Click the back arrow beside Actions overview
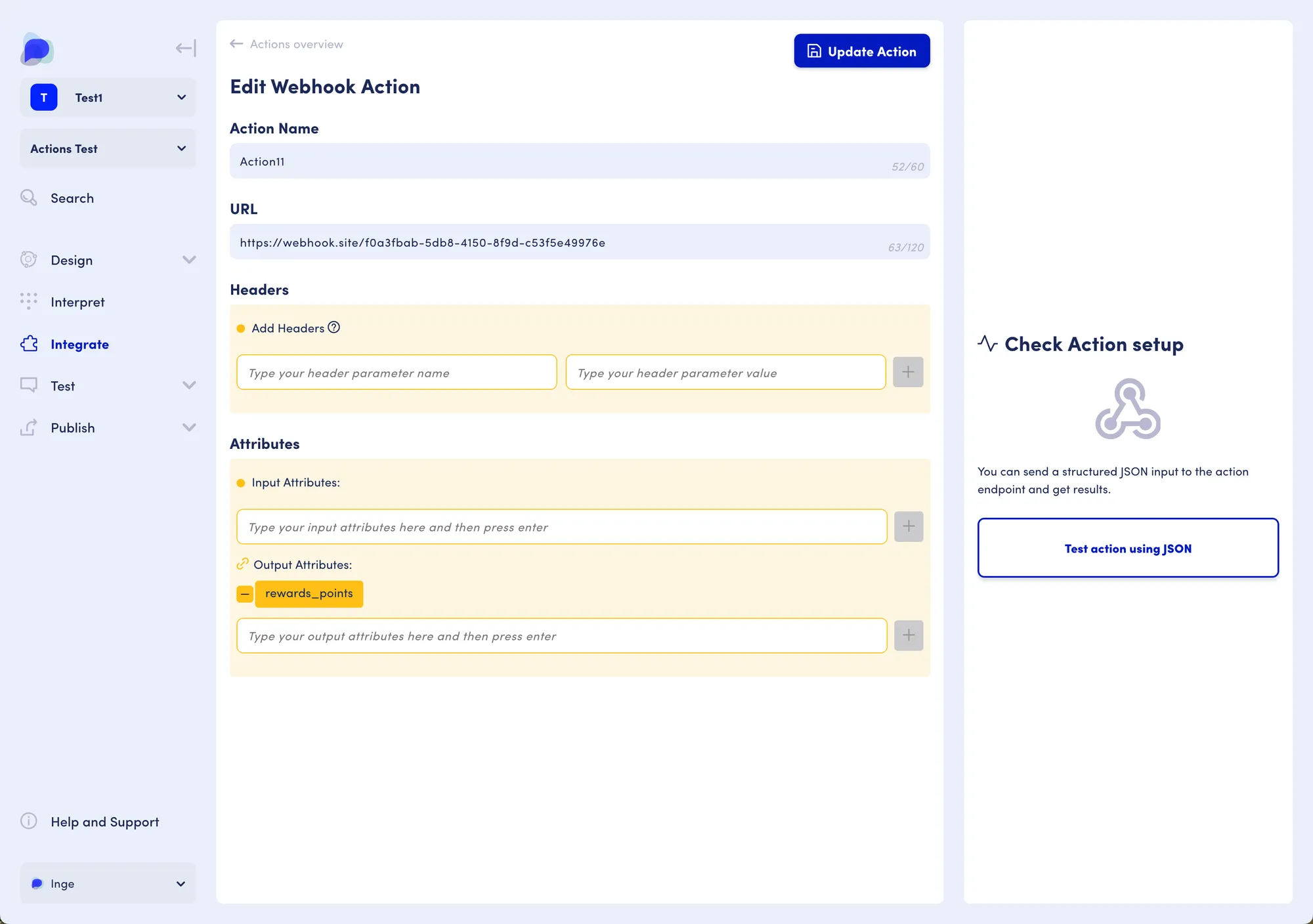 236,44
